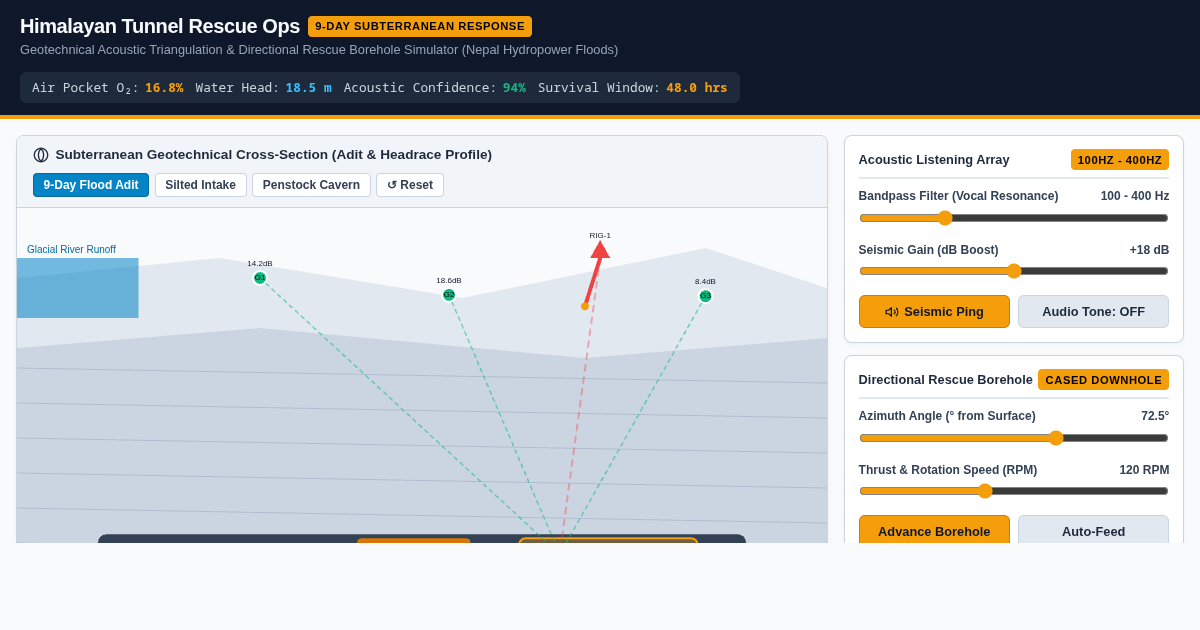Screen dimensions: 1200x630
Task: Click the G2 geophone sensor node
Action: click(x=449, y=295)
